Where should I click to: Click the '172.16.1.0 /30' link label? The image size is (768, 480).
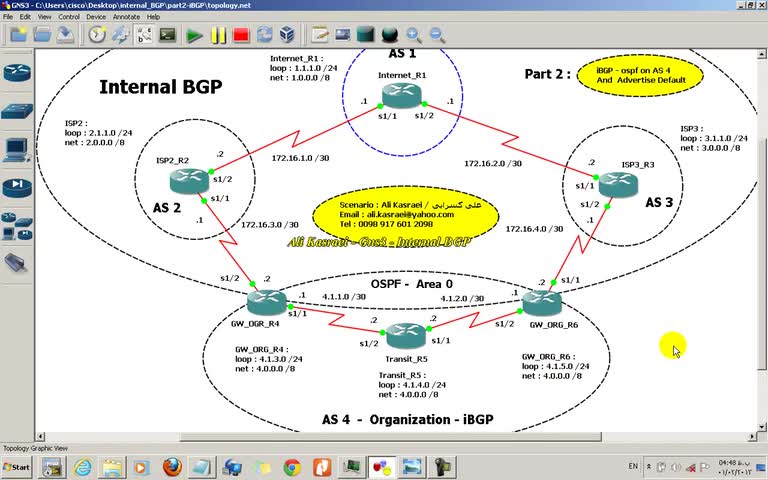(x=300, y=158)
